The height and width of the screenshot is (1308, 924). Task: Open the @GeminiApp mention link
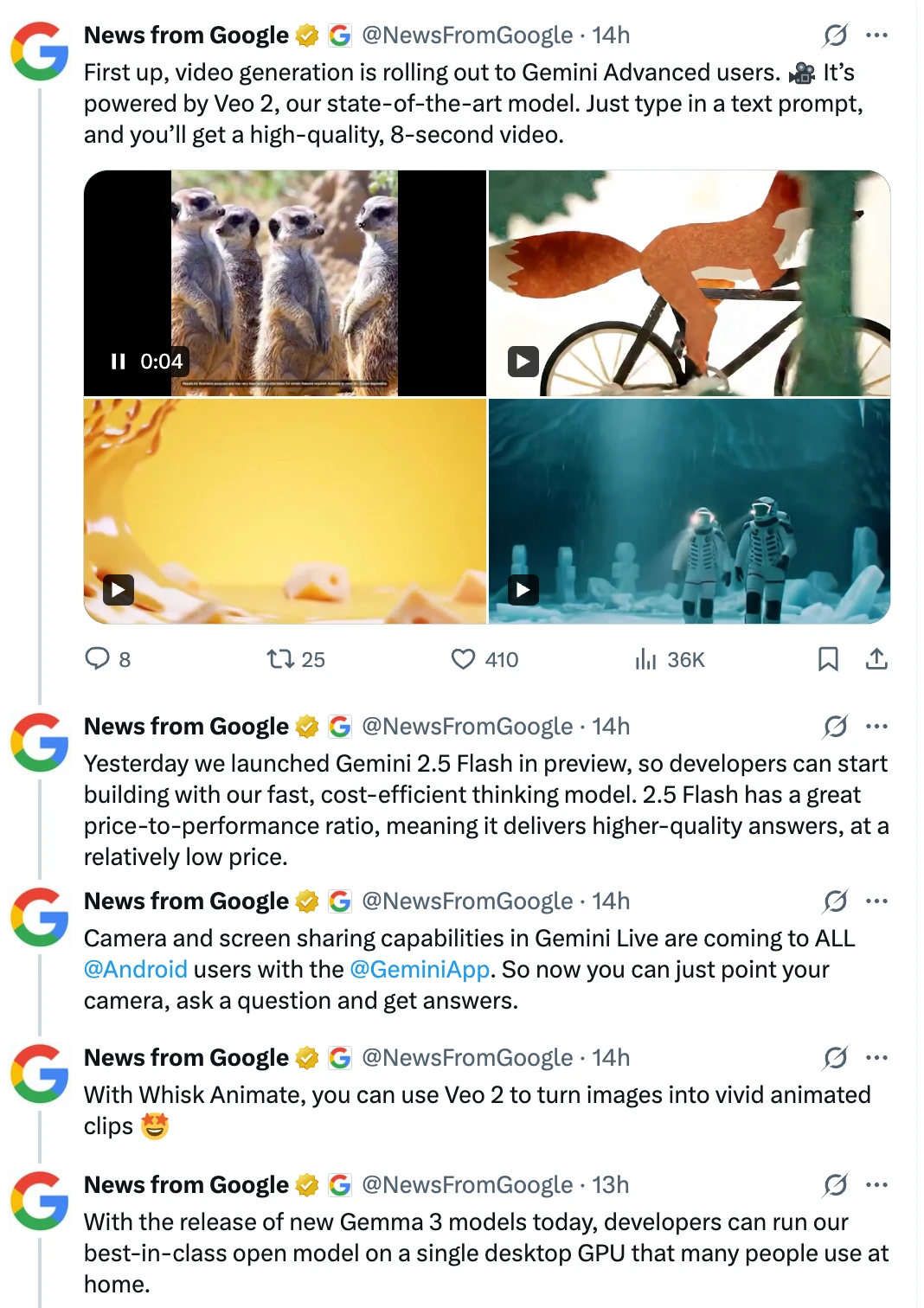(x=420, y=970)
